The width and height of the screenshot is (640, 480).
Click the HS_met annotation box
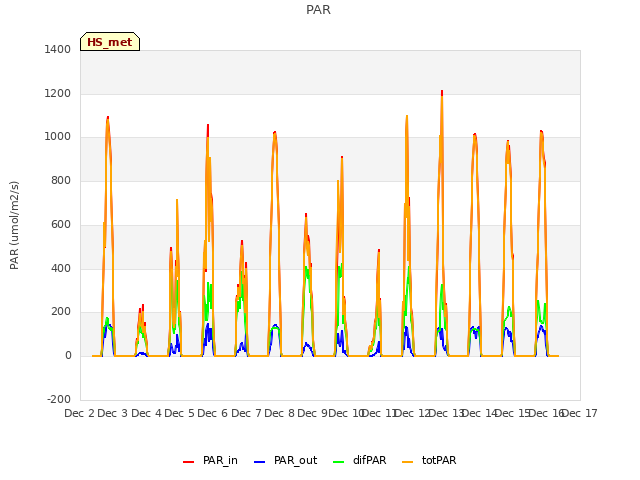coord(110,42)
